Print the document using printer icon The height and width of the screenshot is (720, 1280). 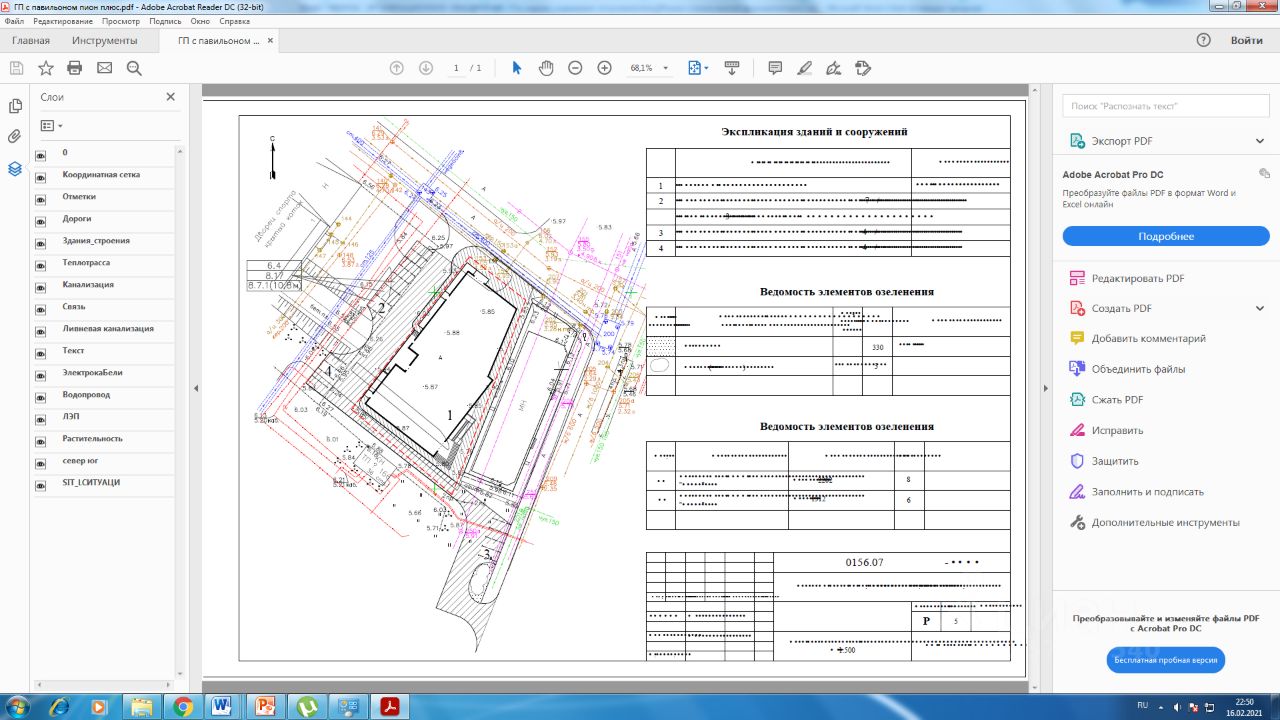75,68
